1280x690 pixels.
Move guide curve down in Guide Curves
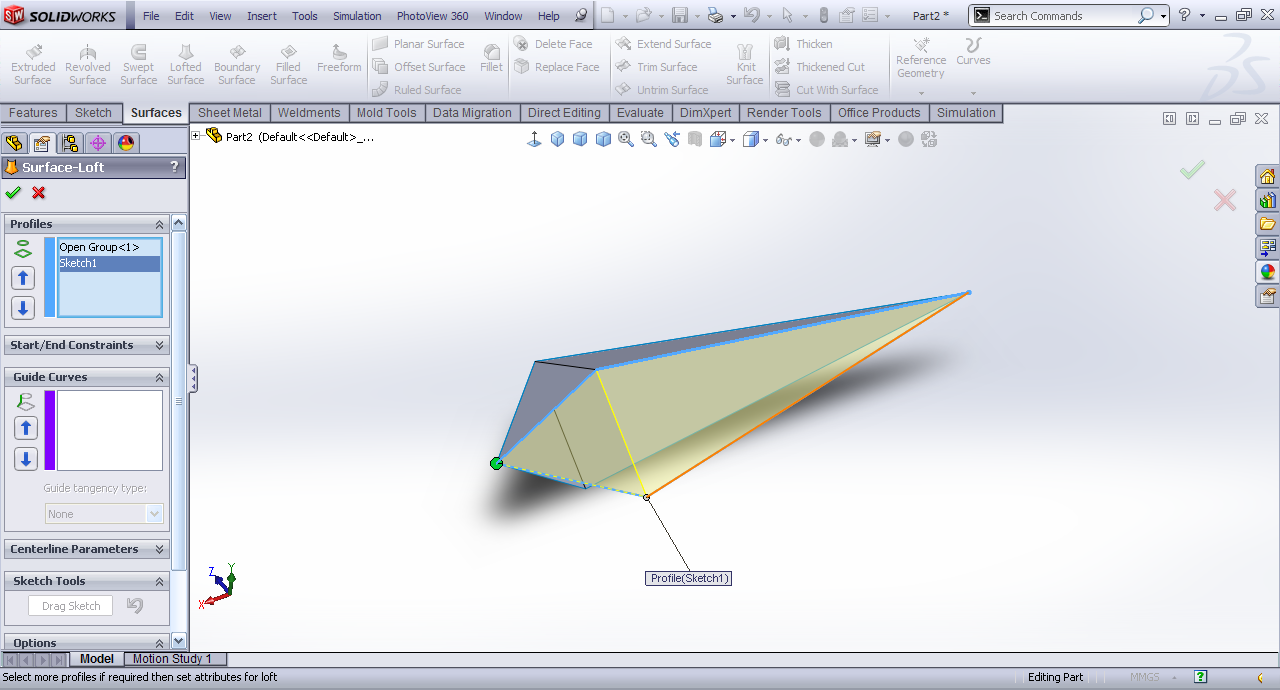25,459
